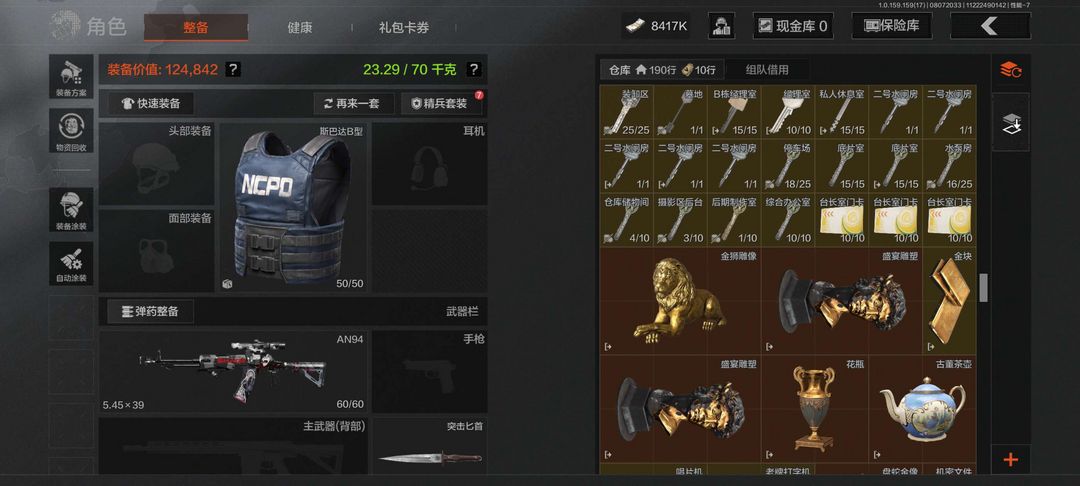Click the orange plus icon to expand stash

1010,459
